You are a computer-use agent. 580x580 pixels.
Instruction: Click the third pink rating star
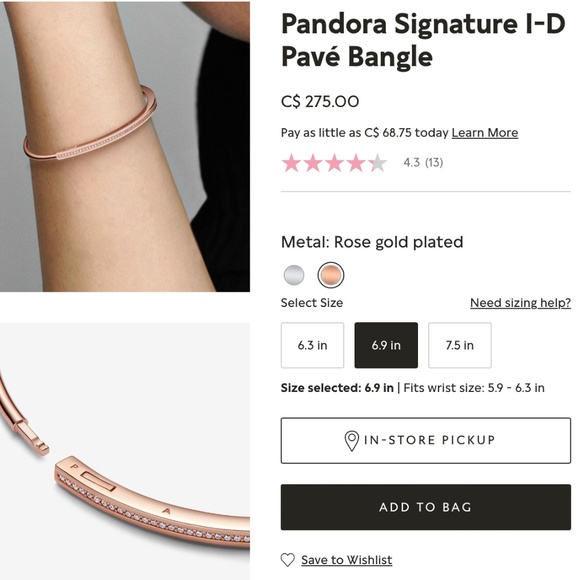click(334, 163)
